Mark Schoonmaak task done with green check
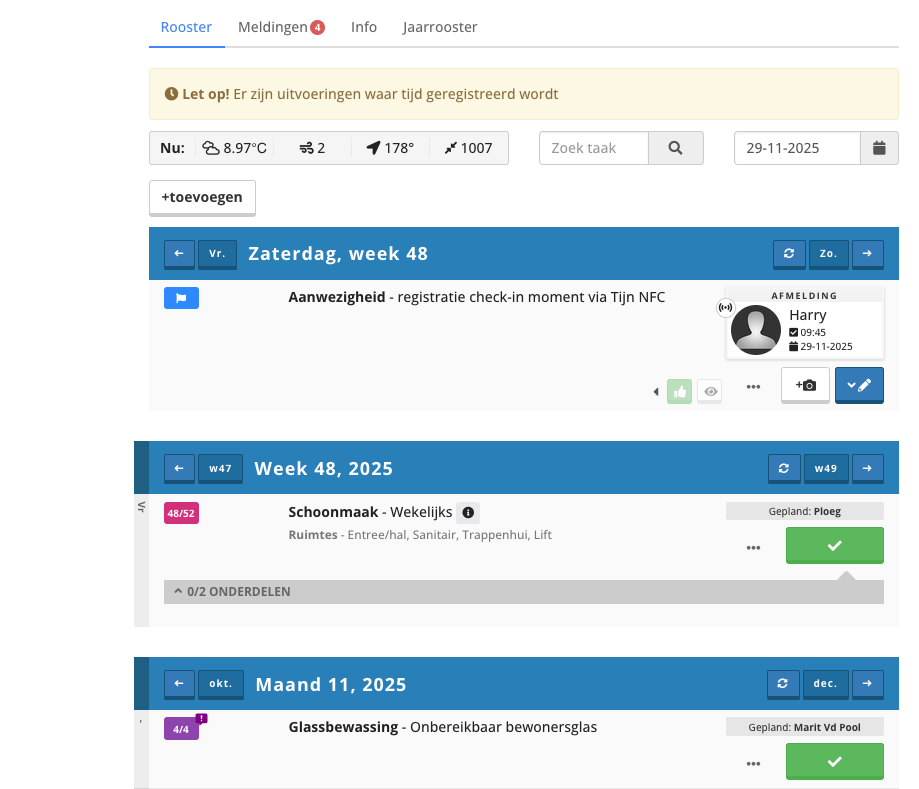The image size is (919, 789). click(x=834, y=546)
